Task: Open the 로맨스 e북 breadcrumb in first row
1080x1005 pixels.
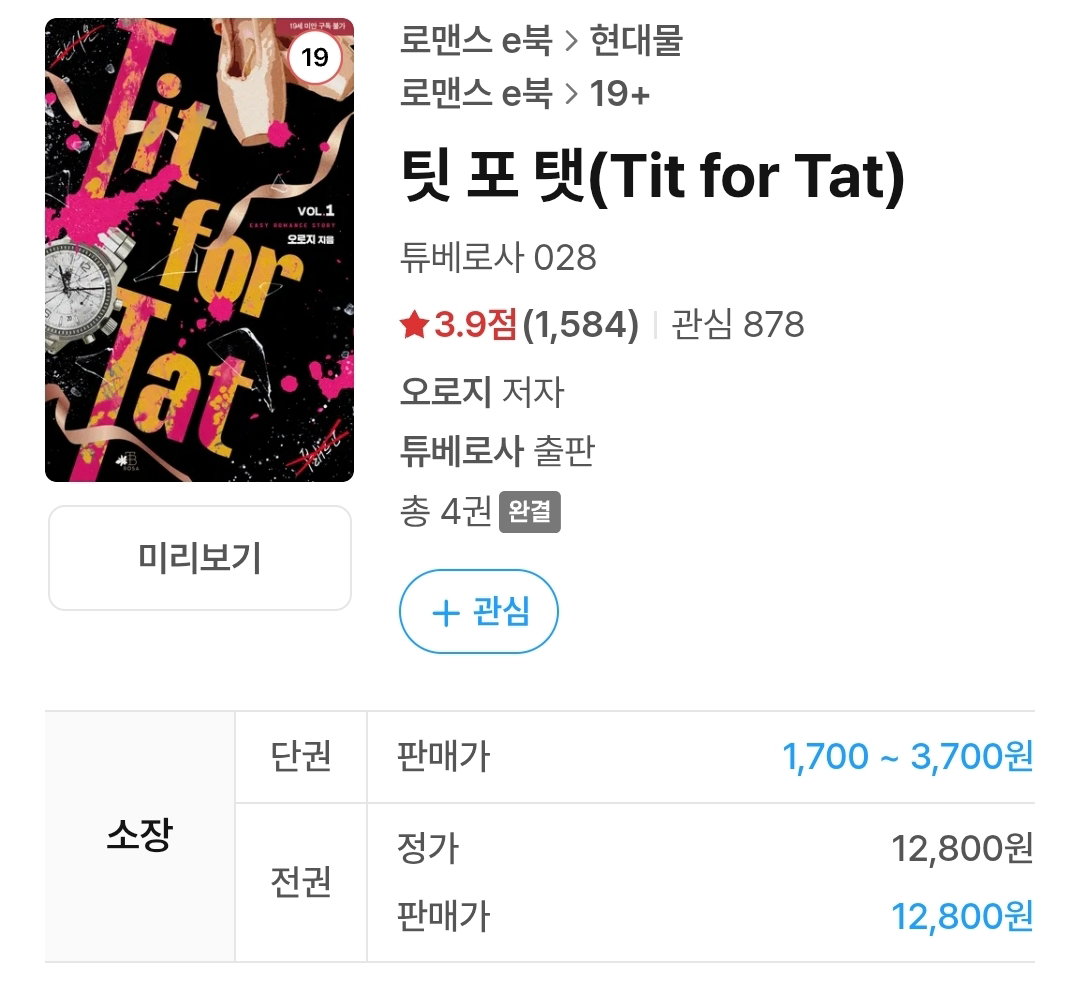Action: pyautogui.click(x=476, y=40)
